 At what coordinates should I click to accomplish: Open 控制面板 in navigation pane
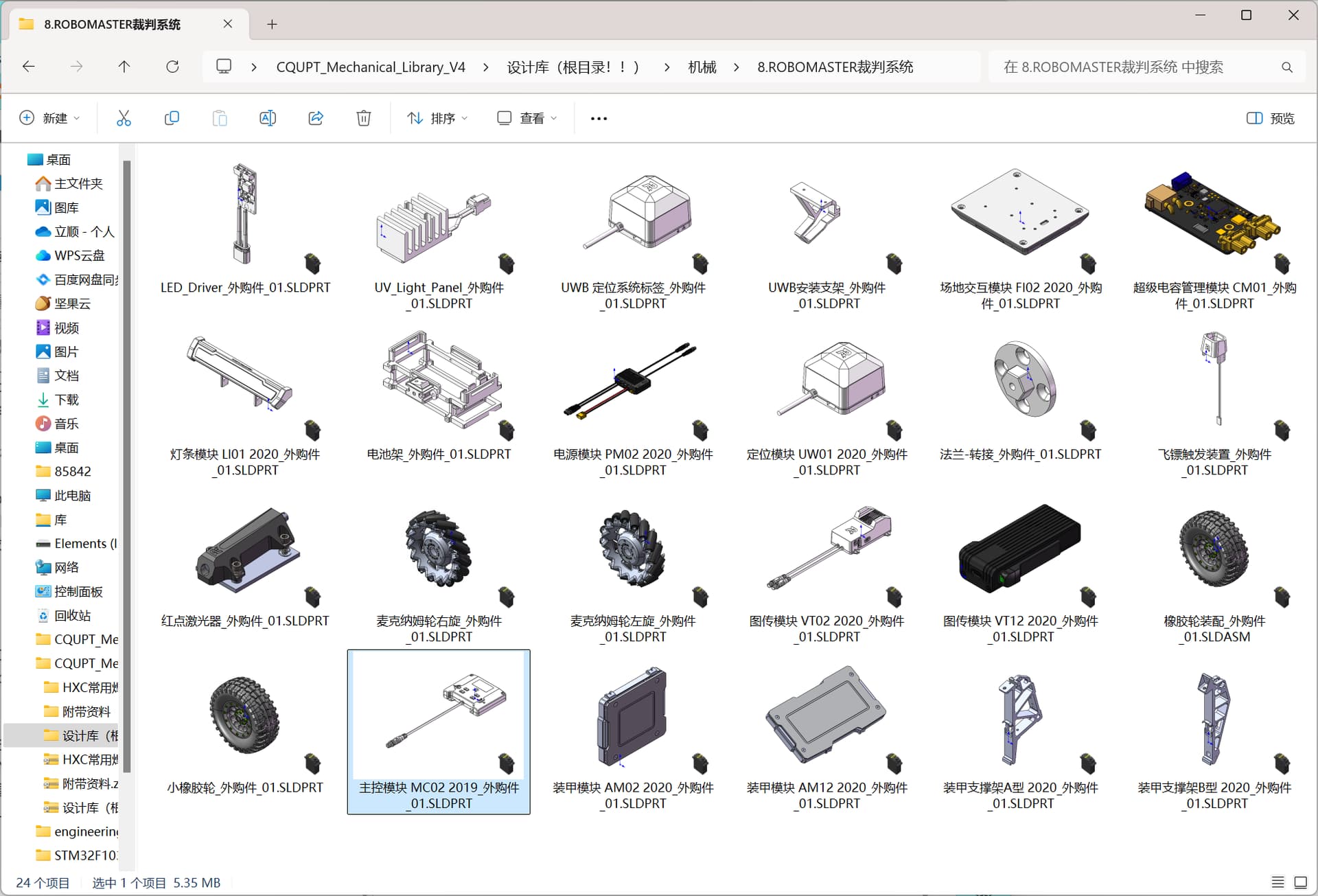pos(69,592)
